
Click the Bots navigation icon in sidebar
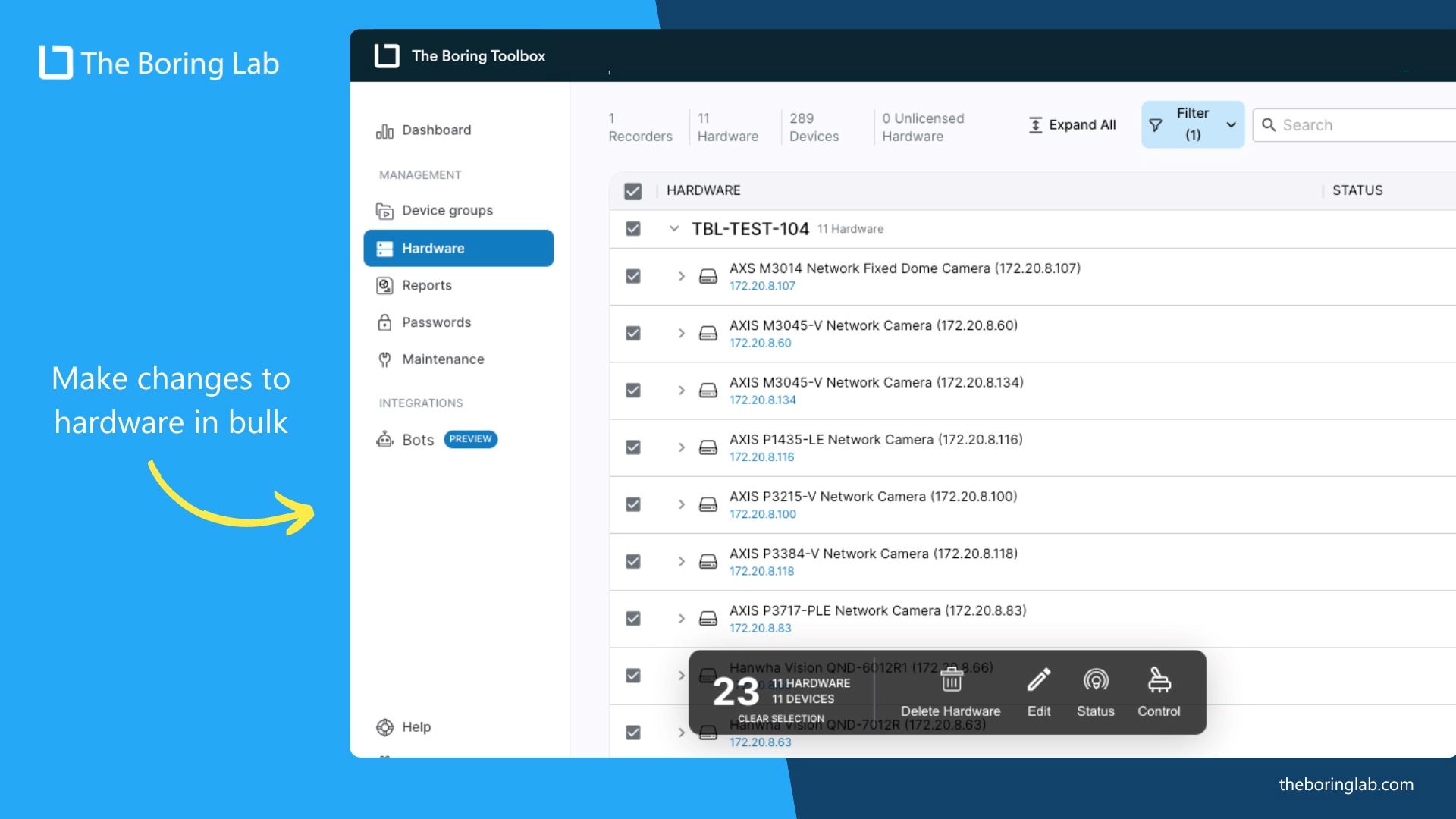(384, 438)
